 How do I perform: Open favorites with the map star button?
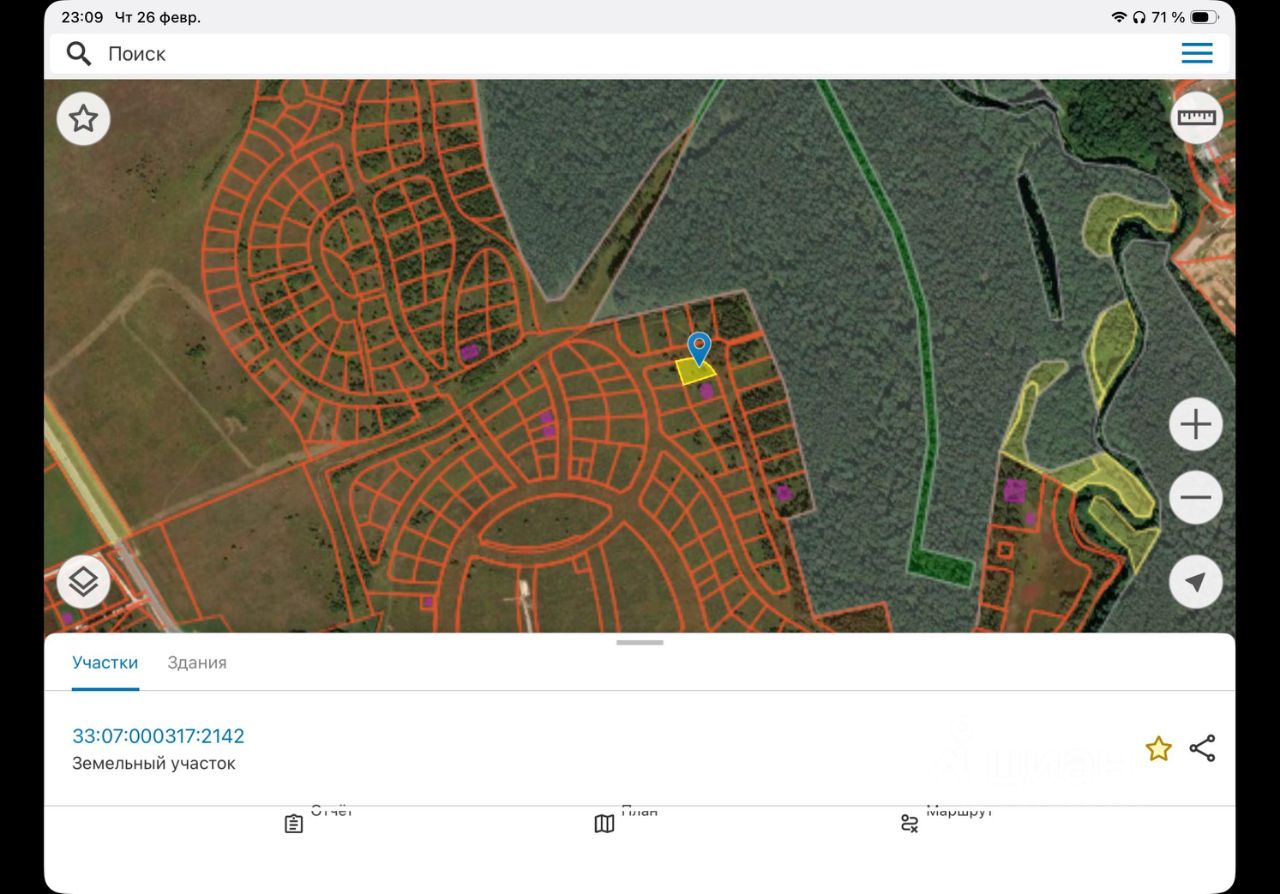click(83, 119)
